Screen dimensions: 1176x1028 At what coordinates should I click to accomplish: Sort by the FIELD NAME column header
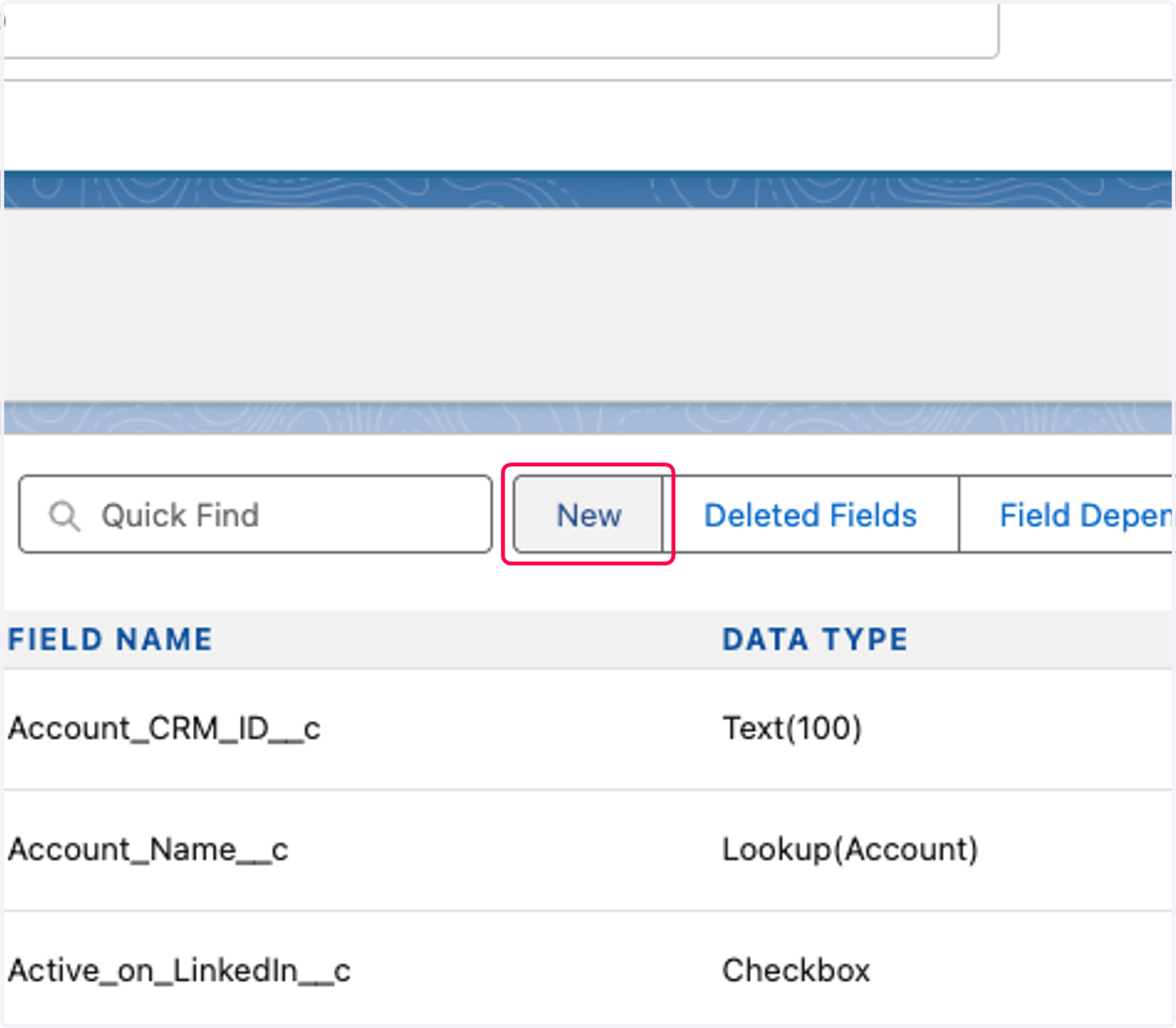(x=110, y=640)
